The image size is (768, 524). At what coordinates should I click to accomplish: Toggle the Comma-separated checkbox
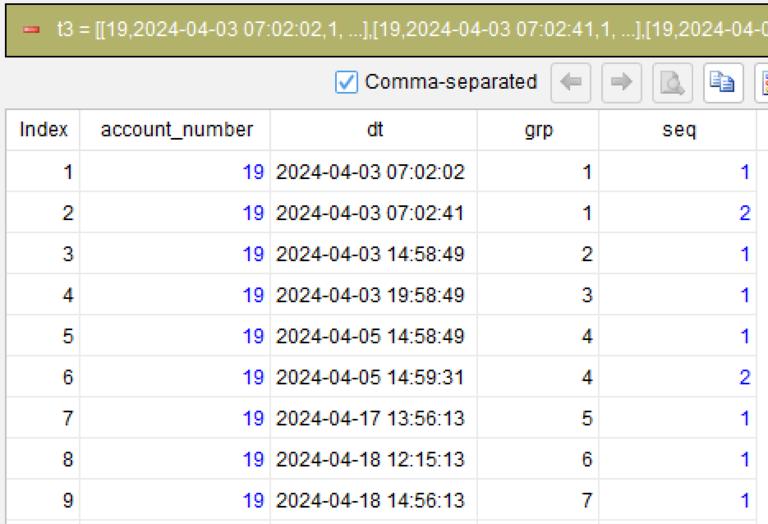coord(346,82)
